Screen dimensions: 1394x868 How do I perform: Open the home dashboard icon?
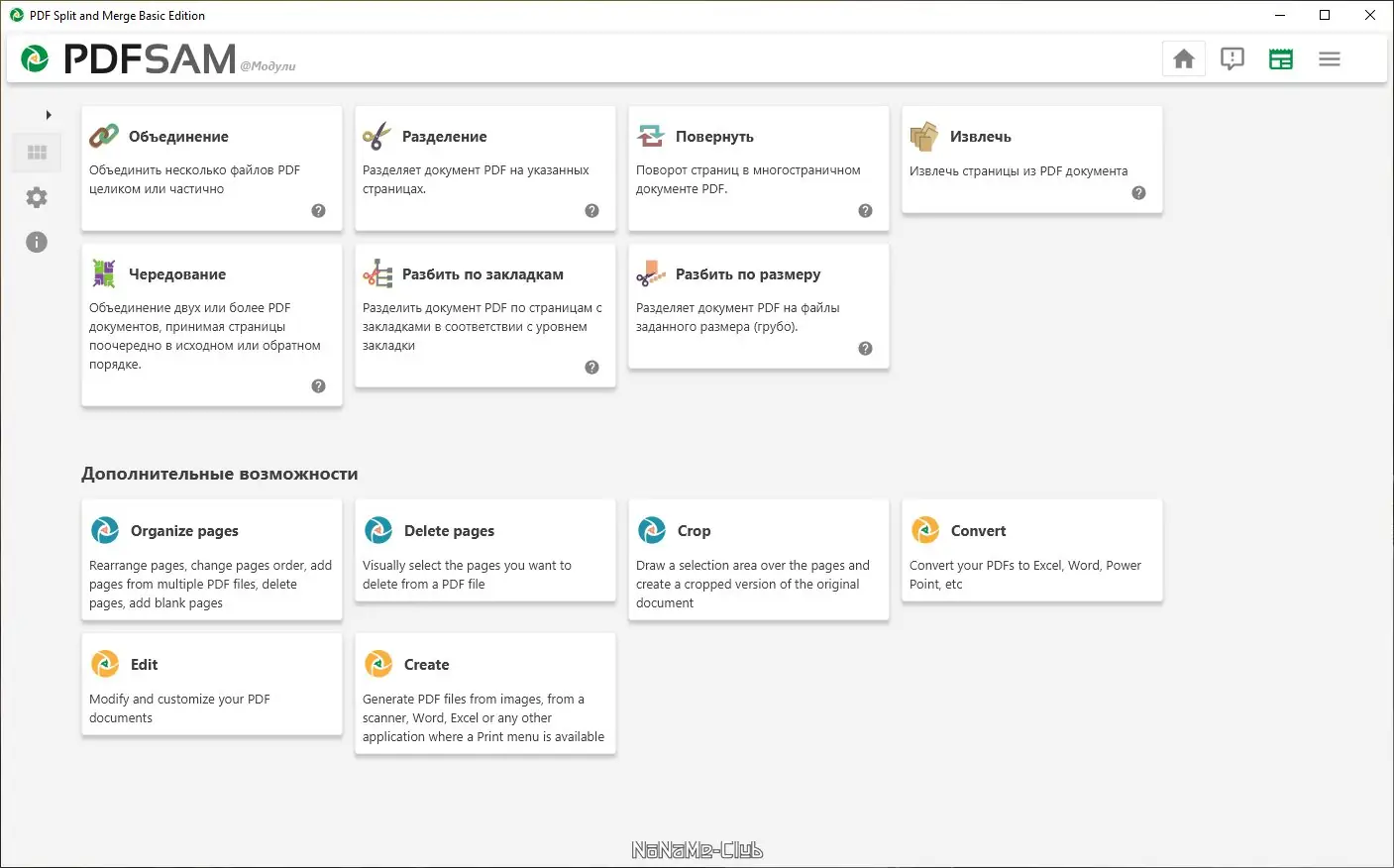pyautogui.click(x=1184, y=59)
